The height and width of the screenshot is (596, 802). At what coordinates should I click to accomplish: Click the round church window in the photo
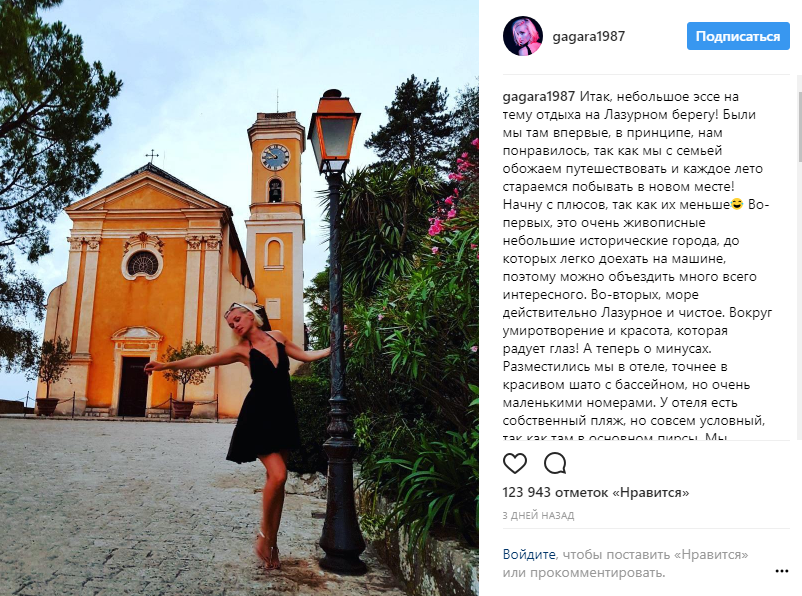coord(143,263)
